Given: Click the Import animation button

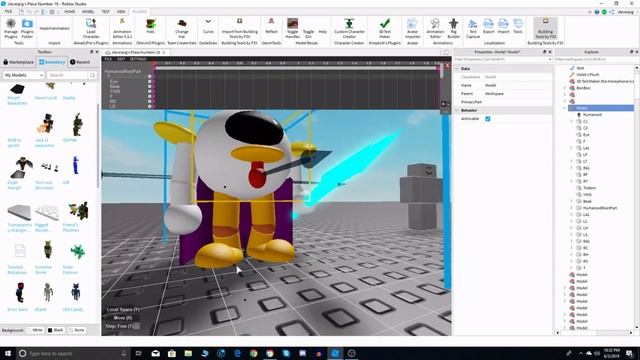Looking at the screenshot, I should (x=54, y=28).
